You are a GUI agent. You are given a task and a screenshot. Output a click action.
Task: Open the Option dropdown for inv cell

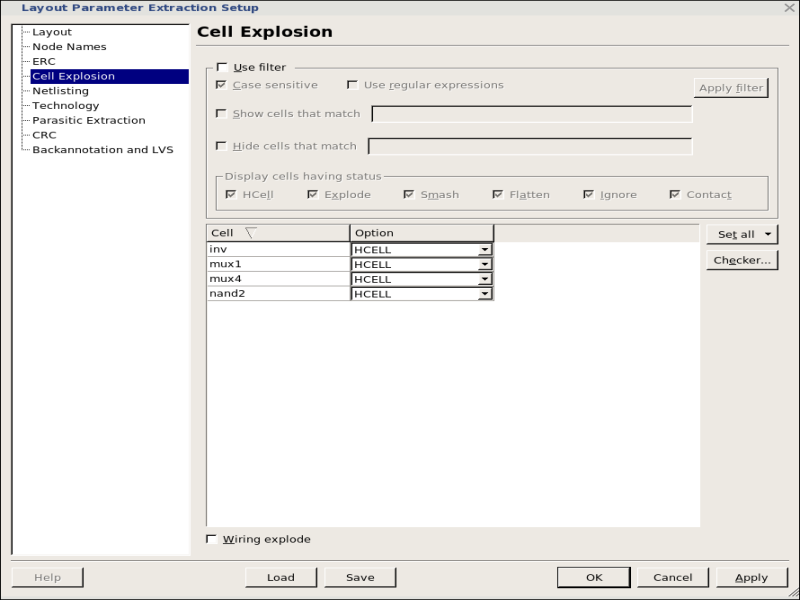pos(485,249)
